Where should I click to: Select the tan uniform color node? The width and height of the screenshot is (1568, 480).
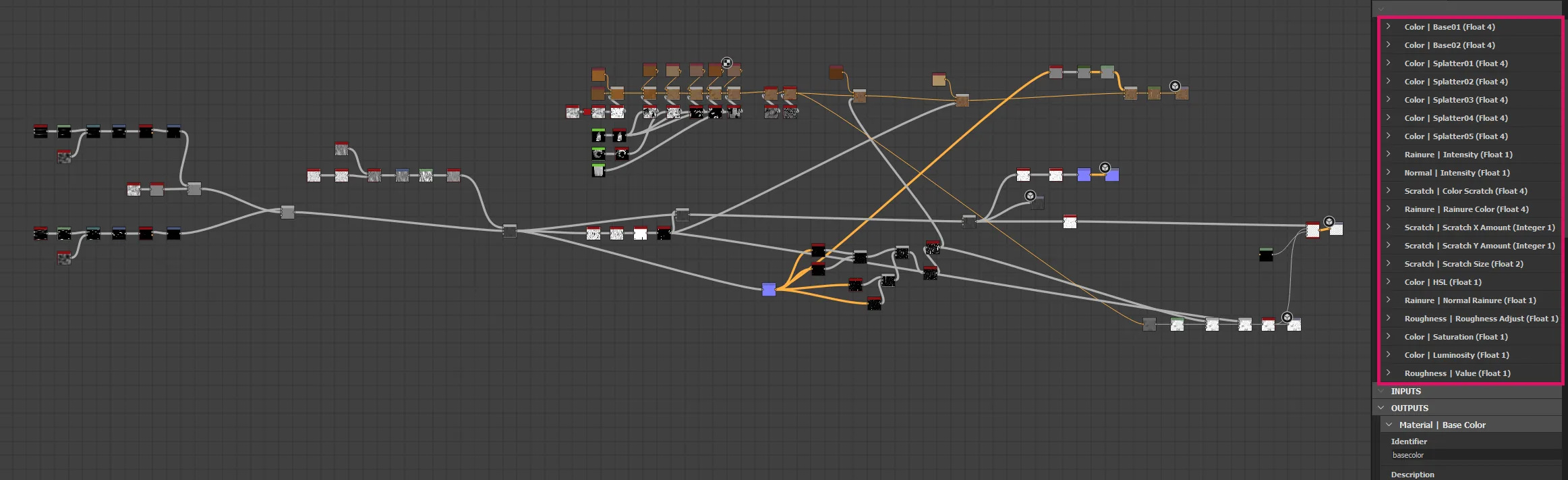[x=939, y=79]
